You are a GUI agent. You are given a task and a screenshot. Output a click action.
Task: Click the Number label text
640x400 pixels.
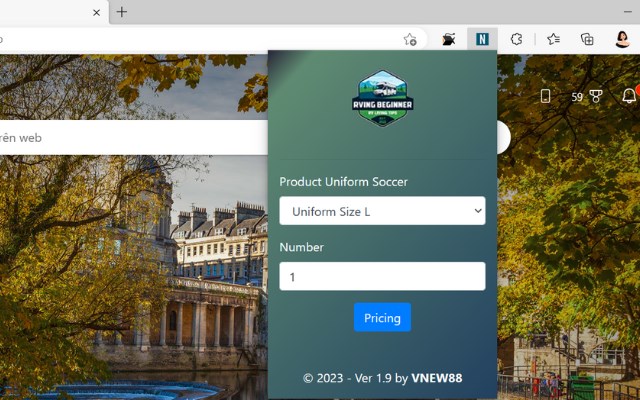[x=302, y=247]
